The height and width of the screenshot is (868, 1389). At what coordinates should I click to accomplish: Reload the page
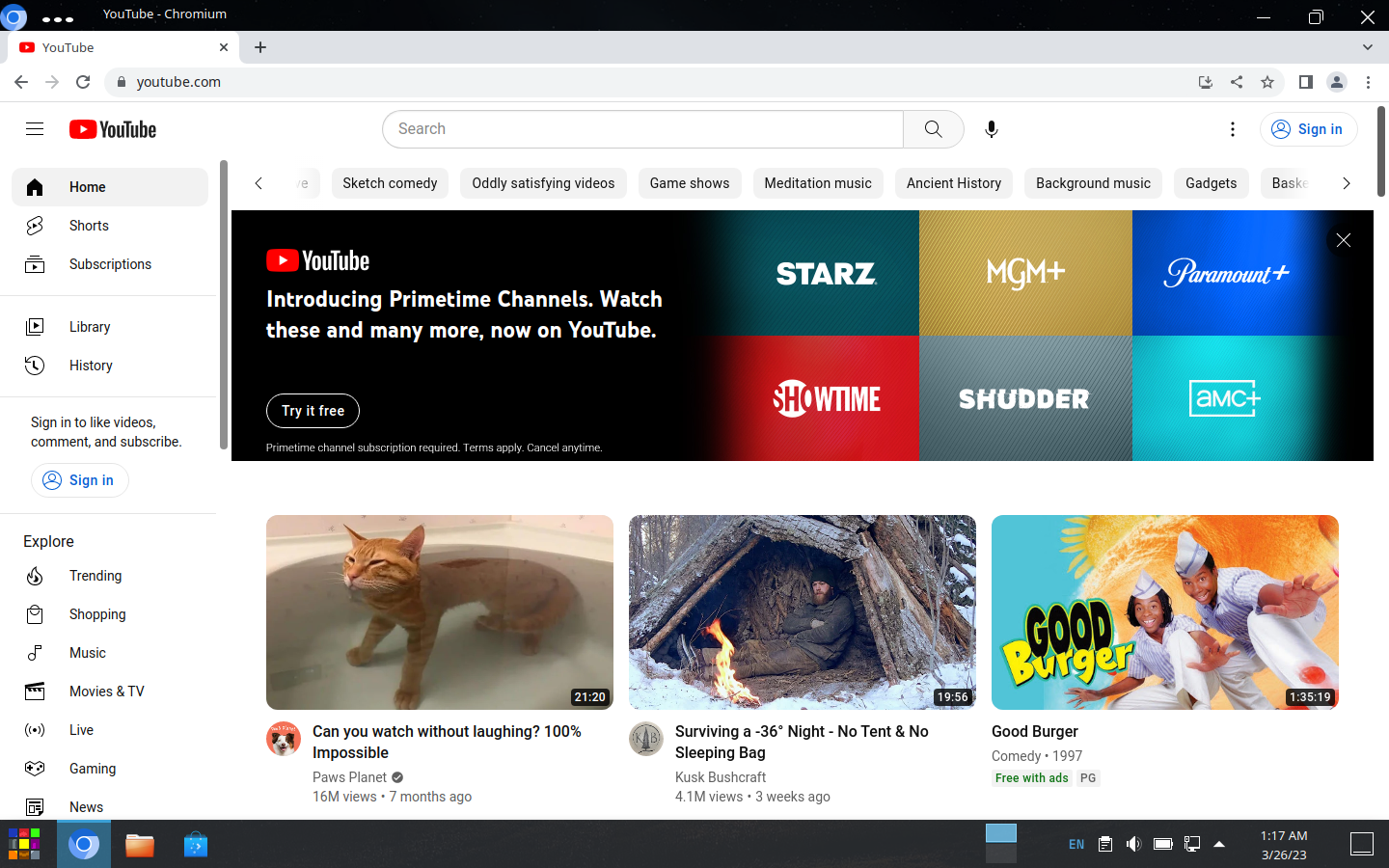pos(83,82)
